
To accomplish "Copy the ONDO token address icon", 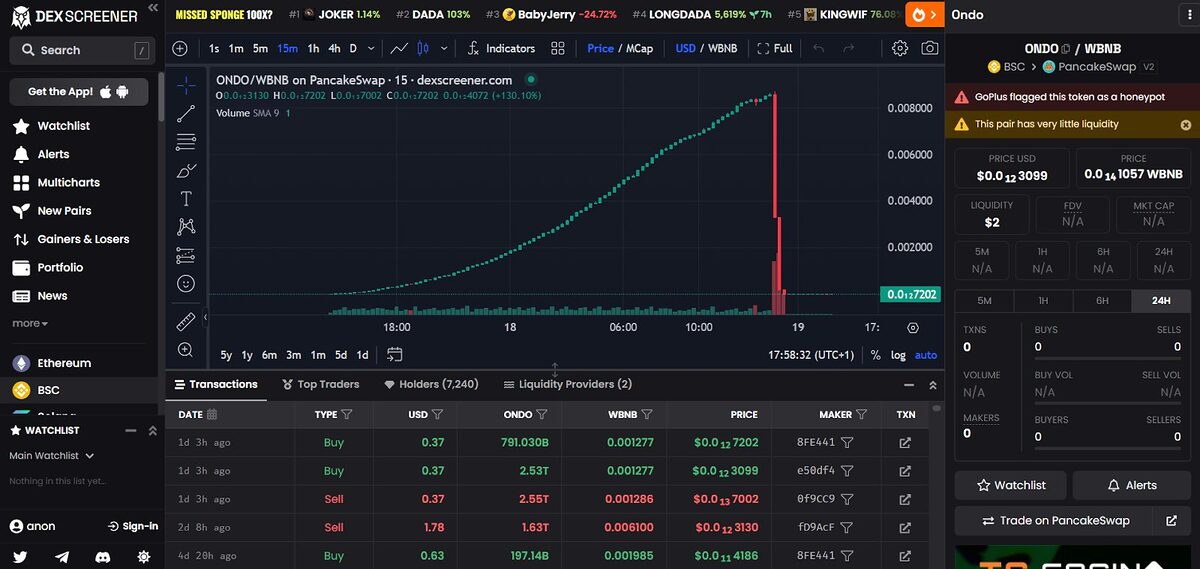I will pyautogui.click(x=1066, y=48).
